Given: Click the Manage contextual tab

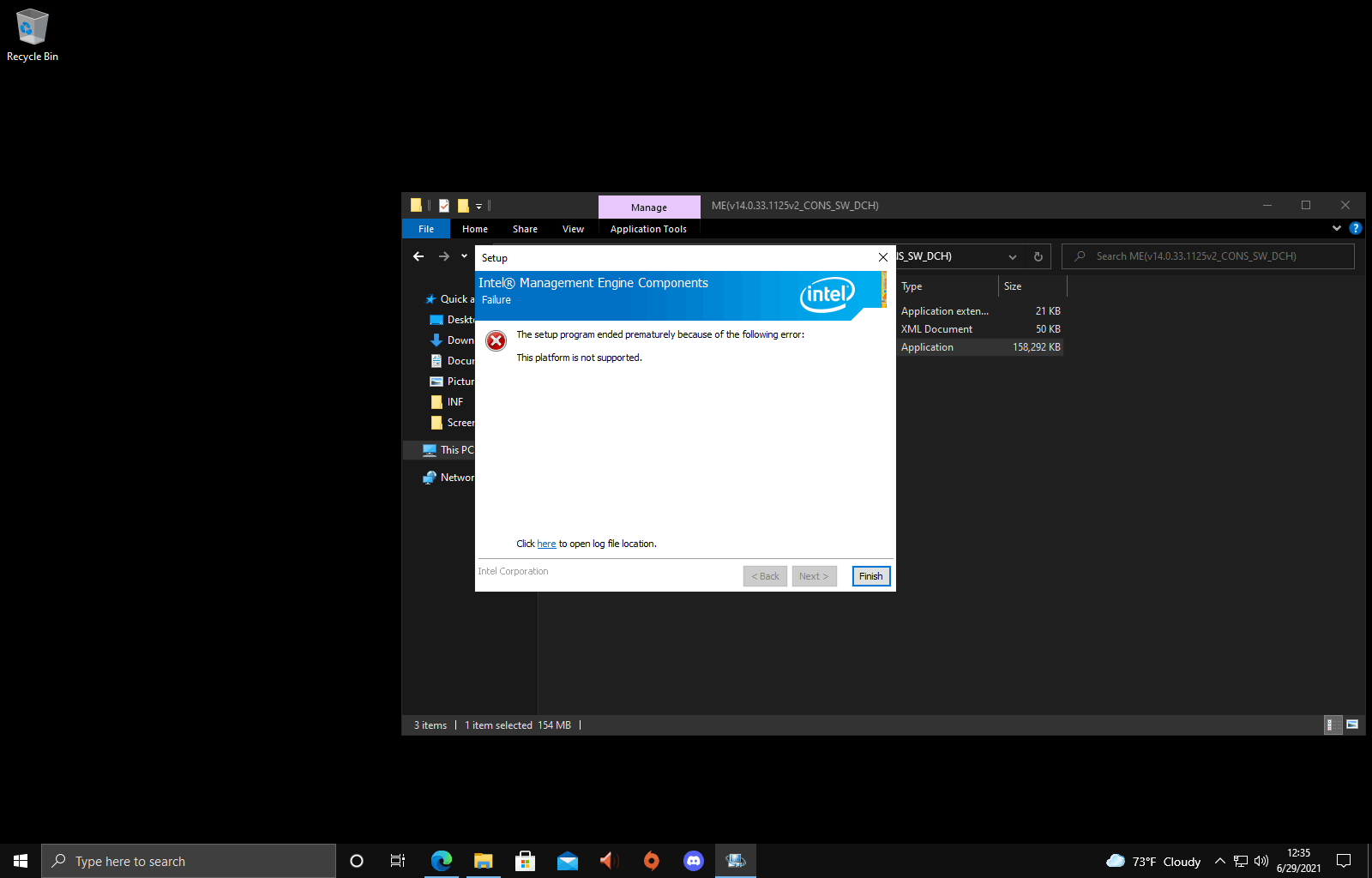Looking at the screenshot, I should (649, 207).
